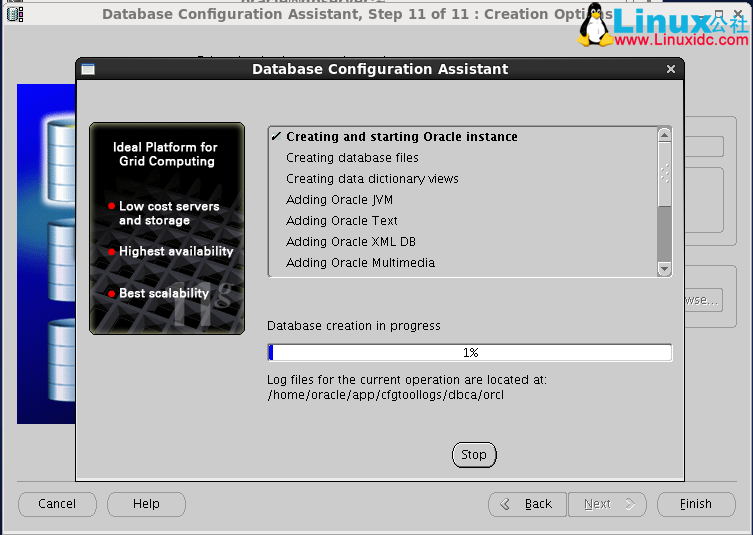Open the progress dialog window menu icon
The height and width of the screenshot is (535, 753).
tap(88, 69)
